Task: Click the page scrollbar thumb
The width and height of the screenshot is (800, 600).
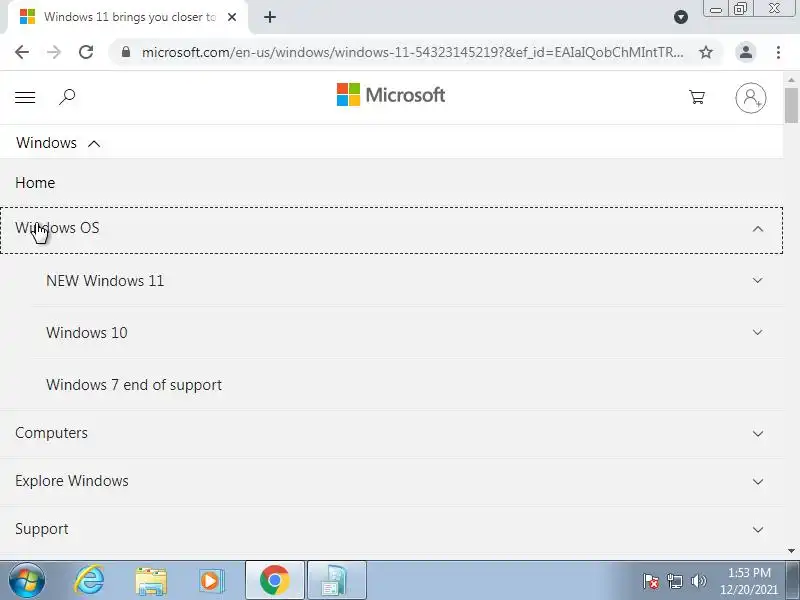Action: [x=791, y=105]
